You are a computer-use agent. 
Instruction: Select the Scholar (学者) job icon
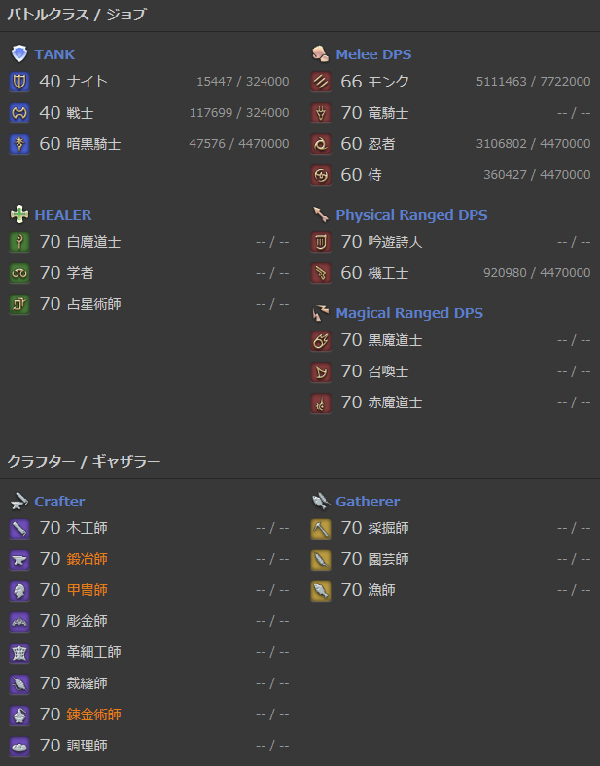point(20,273)
